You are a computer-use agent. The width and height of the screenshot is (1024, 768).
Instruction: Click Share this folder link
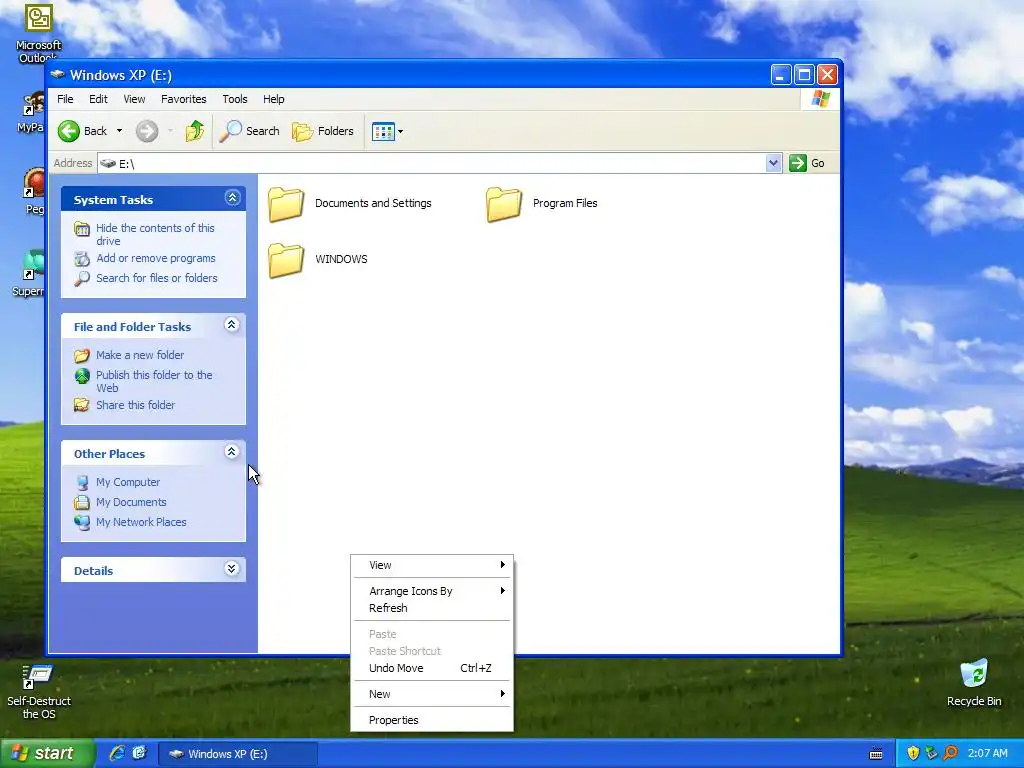(x=135, y=405)
